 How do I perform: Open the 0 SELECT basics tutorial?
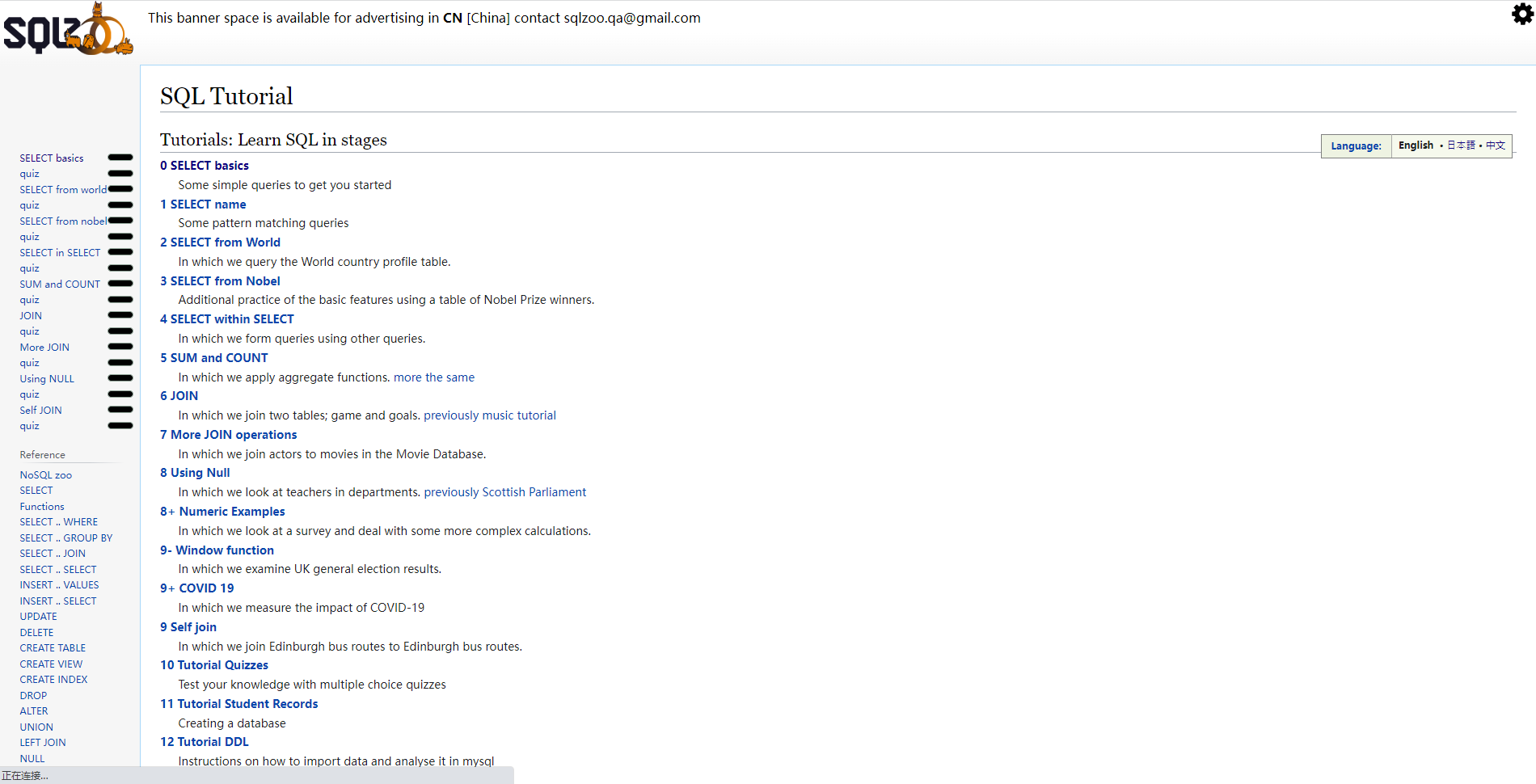point(205,166)
